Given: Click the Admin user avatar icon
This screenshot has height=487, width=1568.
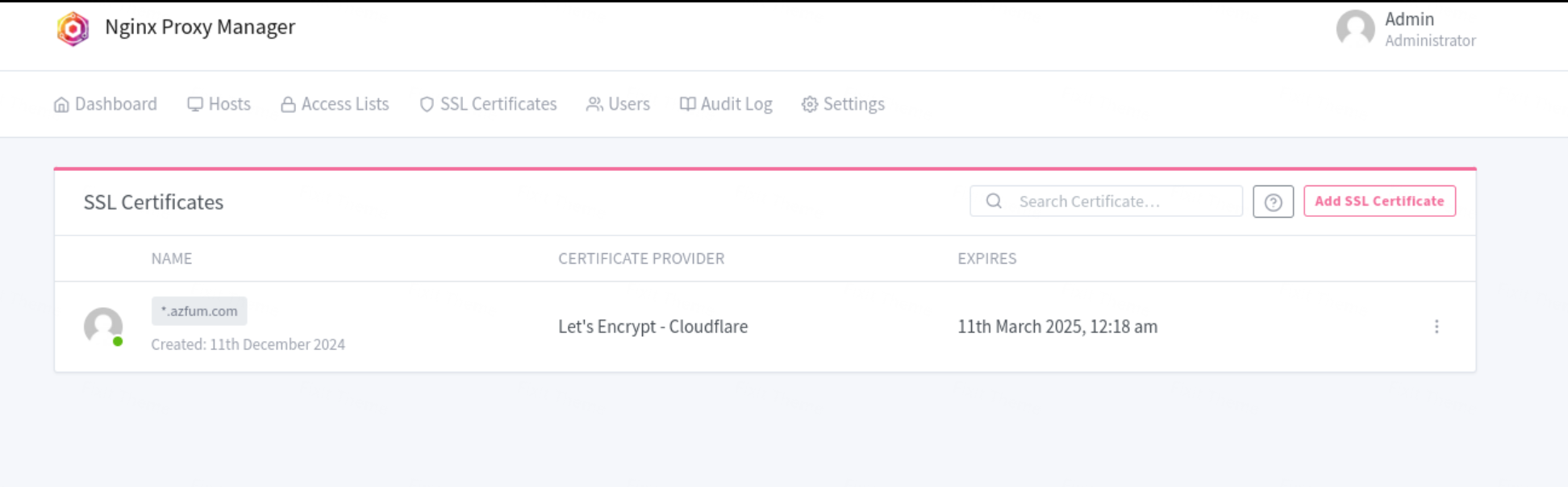Looking at the screenshot, I should coord(1355,29).
